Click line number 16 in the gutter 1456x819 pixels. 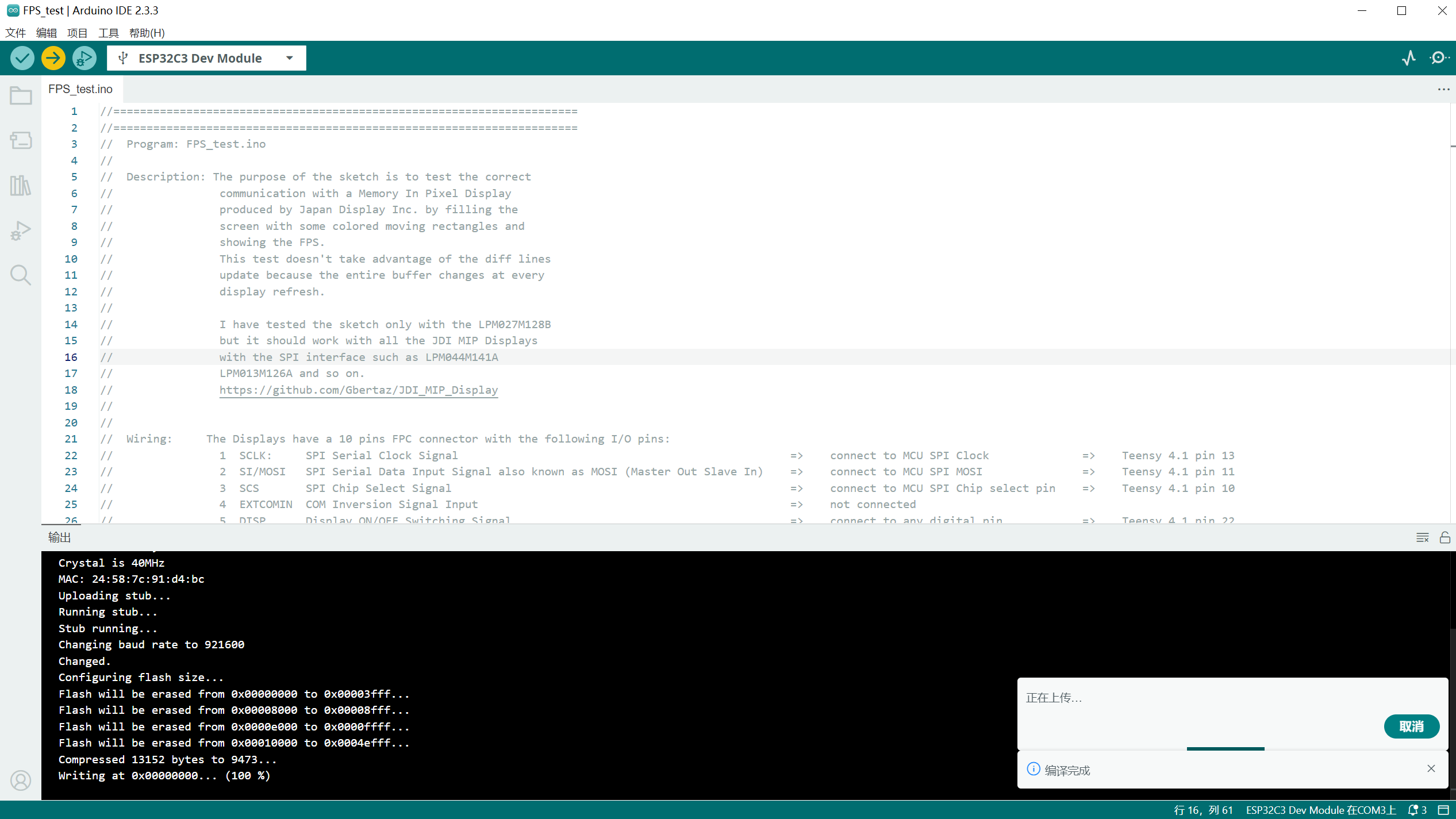(x=71, y=357)
